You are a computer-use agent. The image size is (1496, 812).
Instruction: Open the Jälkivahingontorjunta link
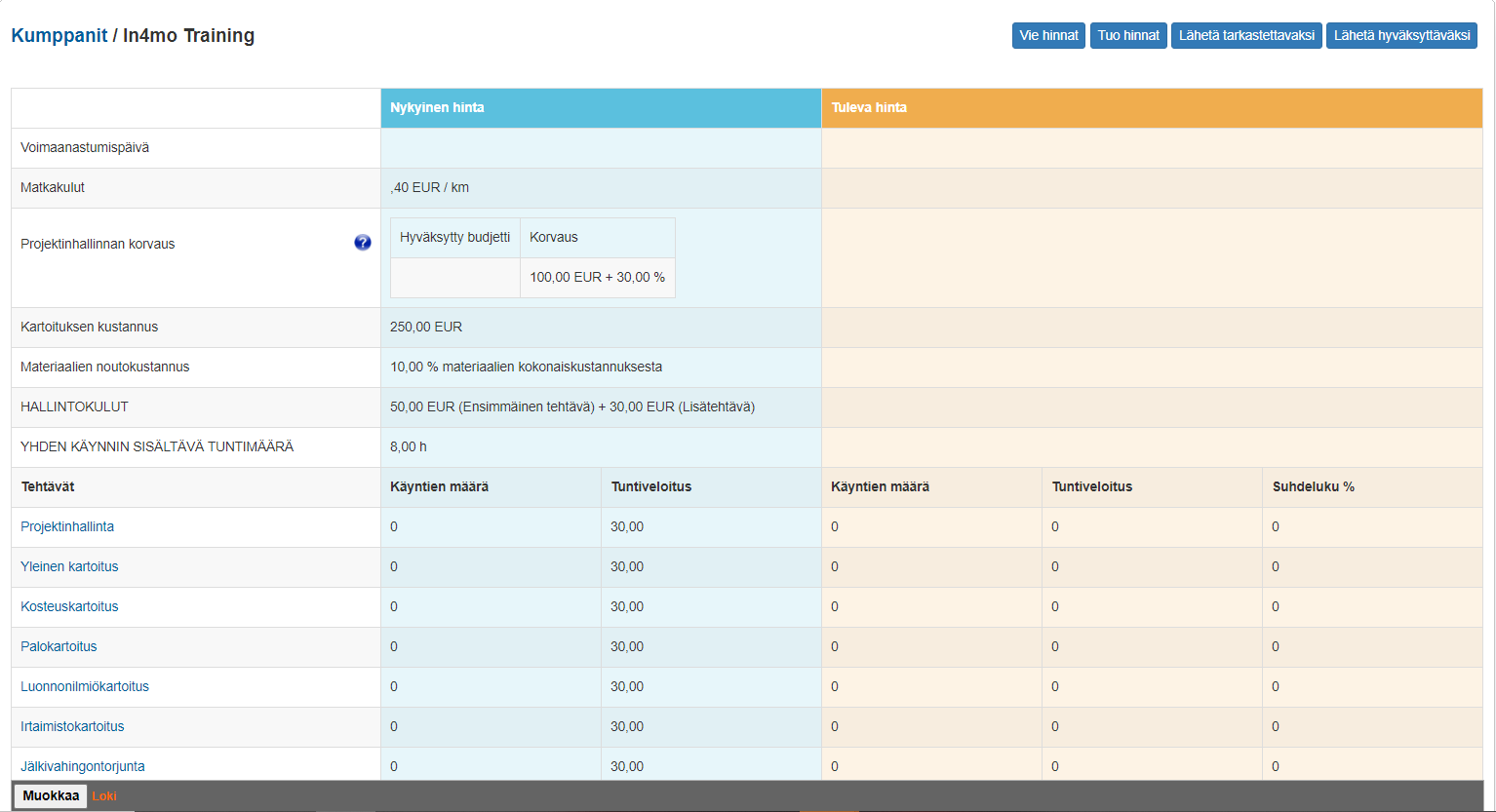coord(83,767)
